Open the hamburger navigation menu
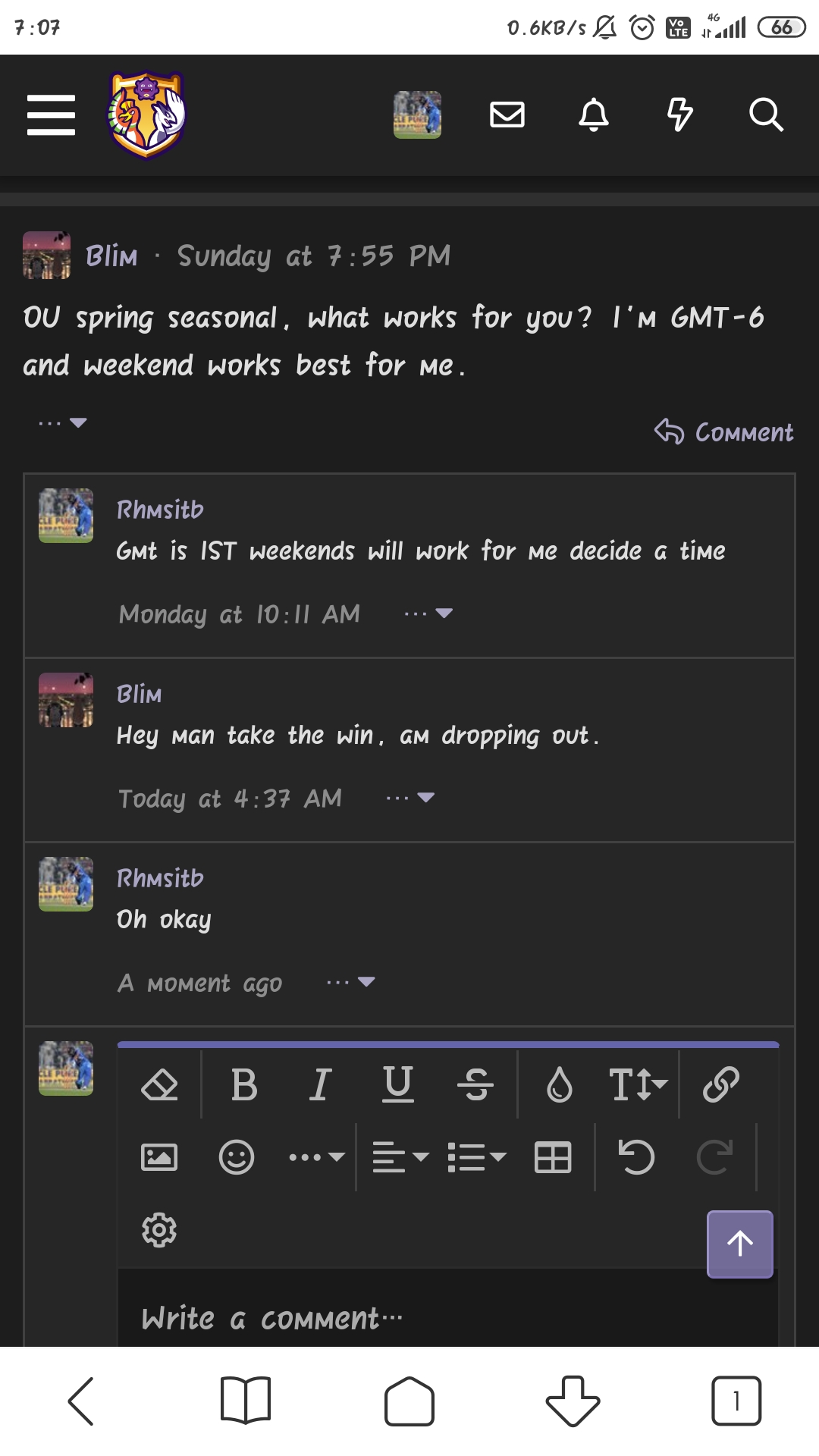 51,115
